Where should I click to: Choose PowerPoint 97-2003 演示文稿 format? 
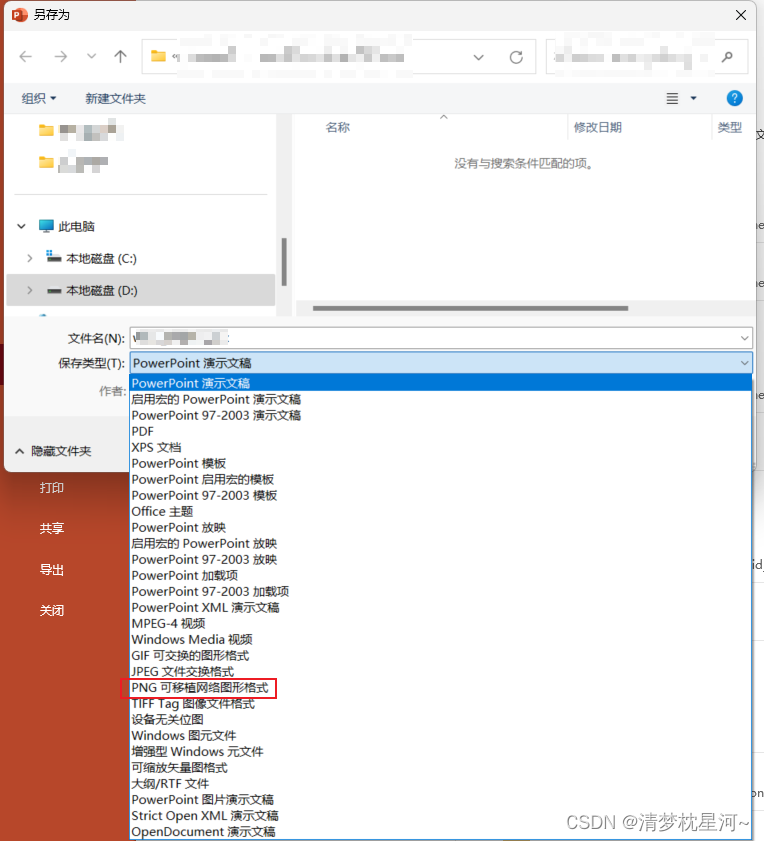coord(440,415)
